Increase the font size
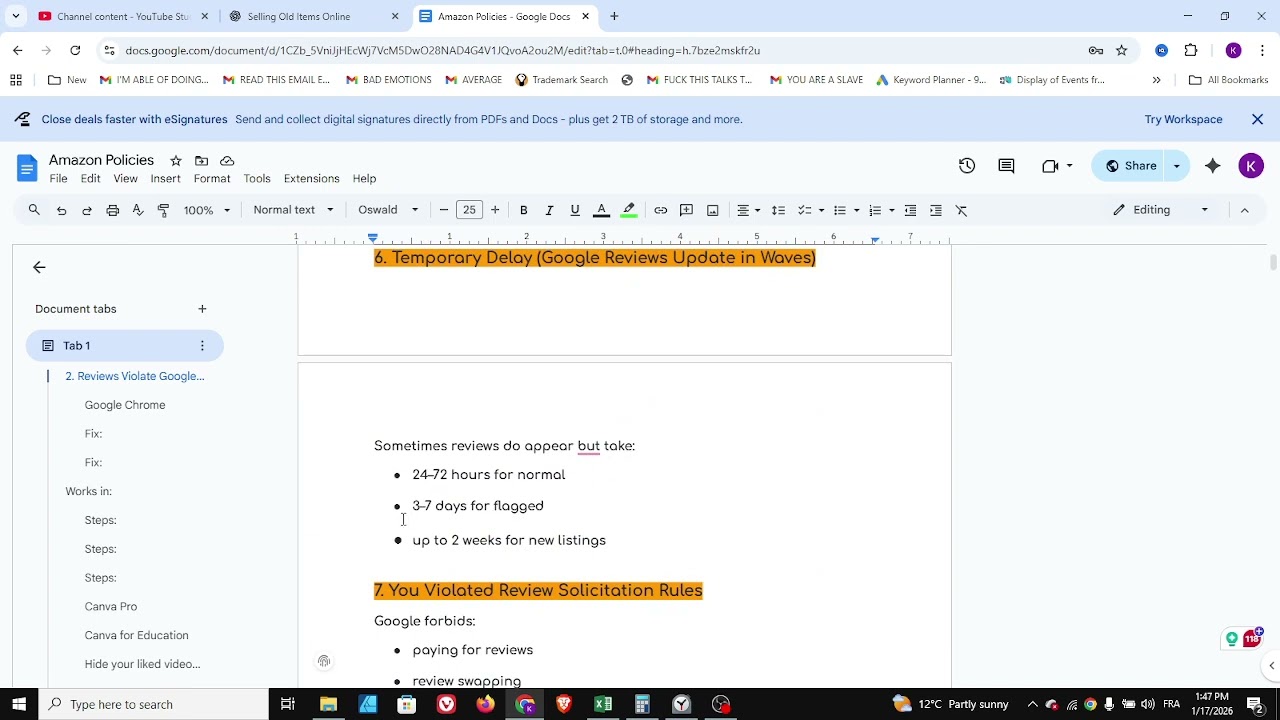1280x720 pixels. click(495, 210)
